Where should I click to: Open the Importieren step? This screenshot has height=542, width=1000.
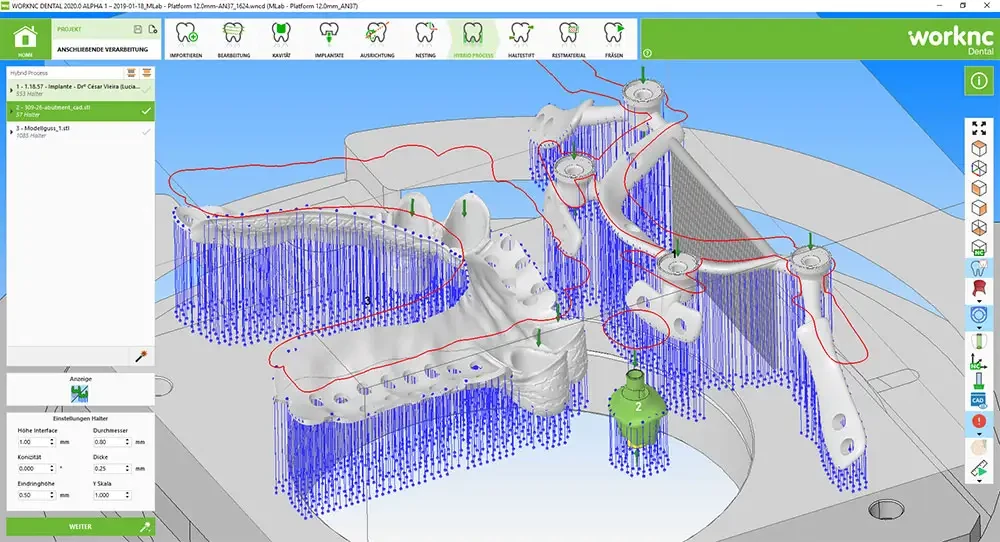coord(186,40)
